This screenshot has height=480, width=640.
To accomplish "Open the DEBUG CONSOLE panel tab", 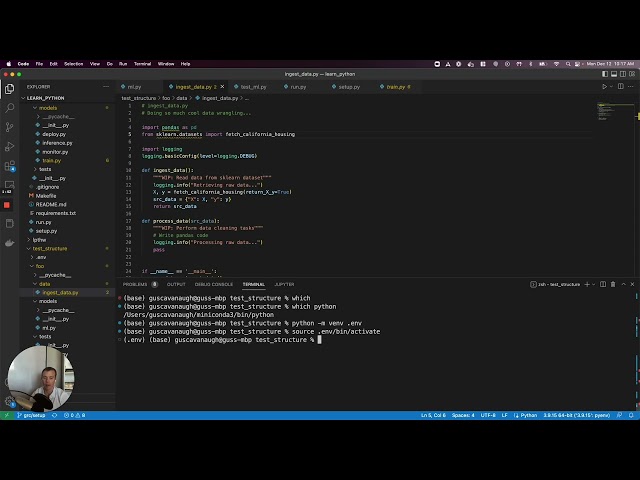I will coord(213,284).
